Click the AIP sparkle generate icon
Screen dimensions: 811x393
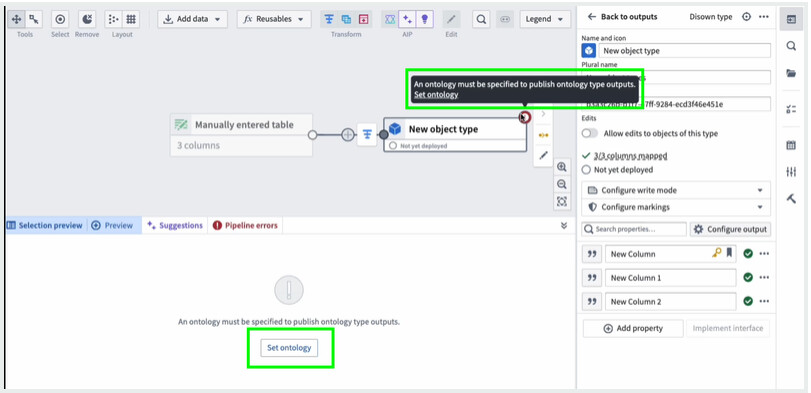point(408,19)
